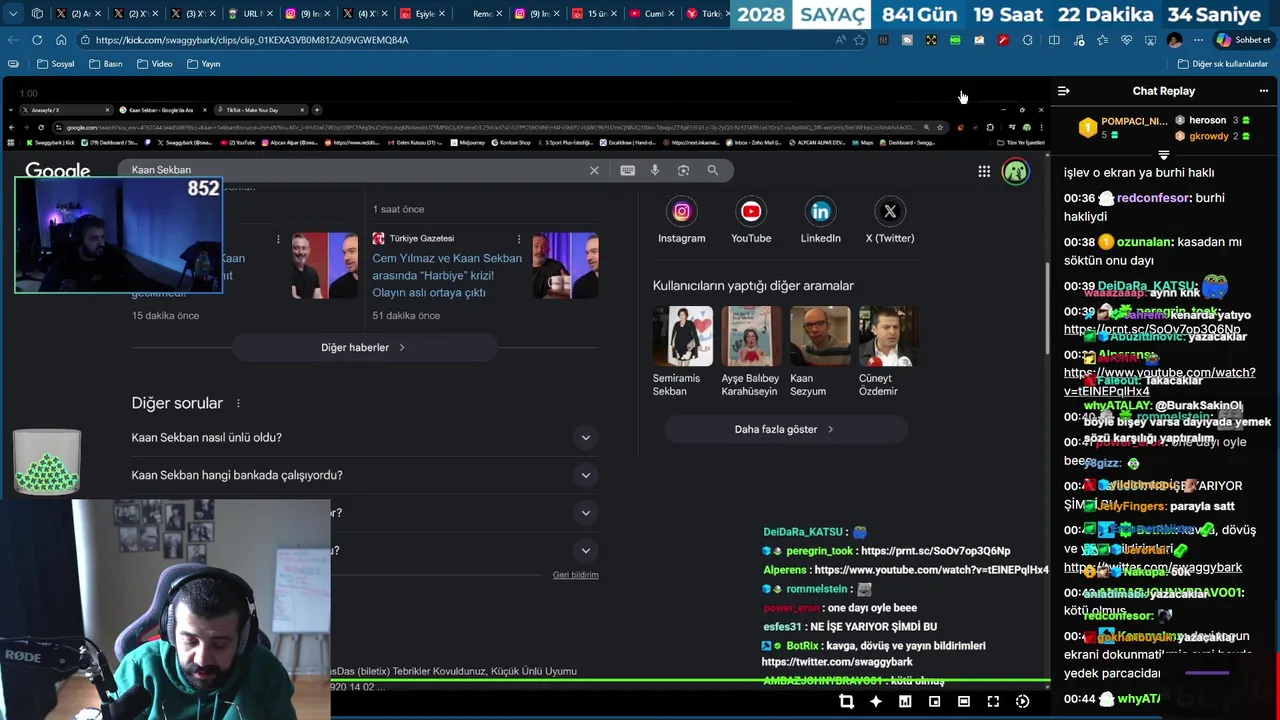Click the Geri bildirim feedback link
Screen dimensions: 1280x720
[x=576, y=575]
